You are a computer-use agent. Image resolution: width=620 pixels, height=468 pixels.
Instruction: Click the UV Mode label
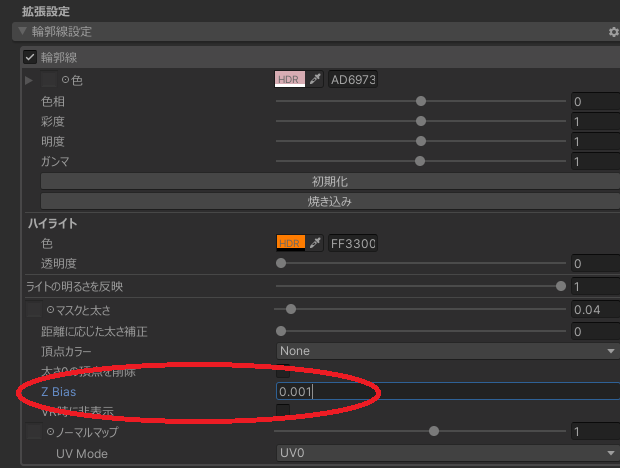click(x=82, y=453)
